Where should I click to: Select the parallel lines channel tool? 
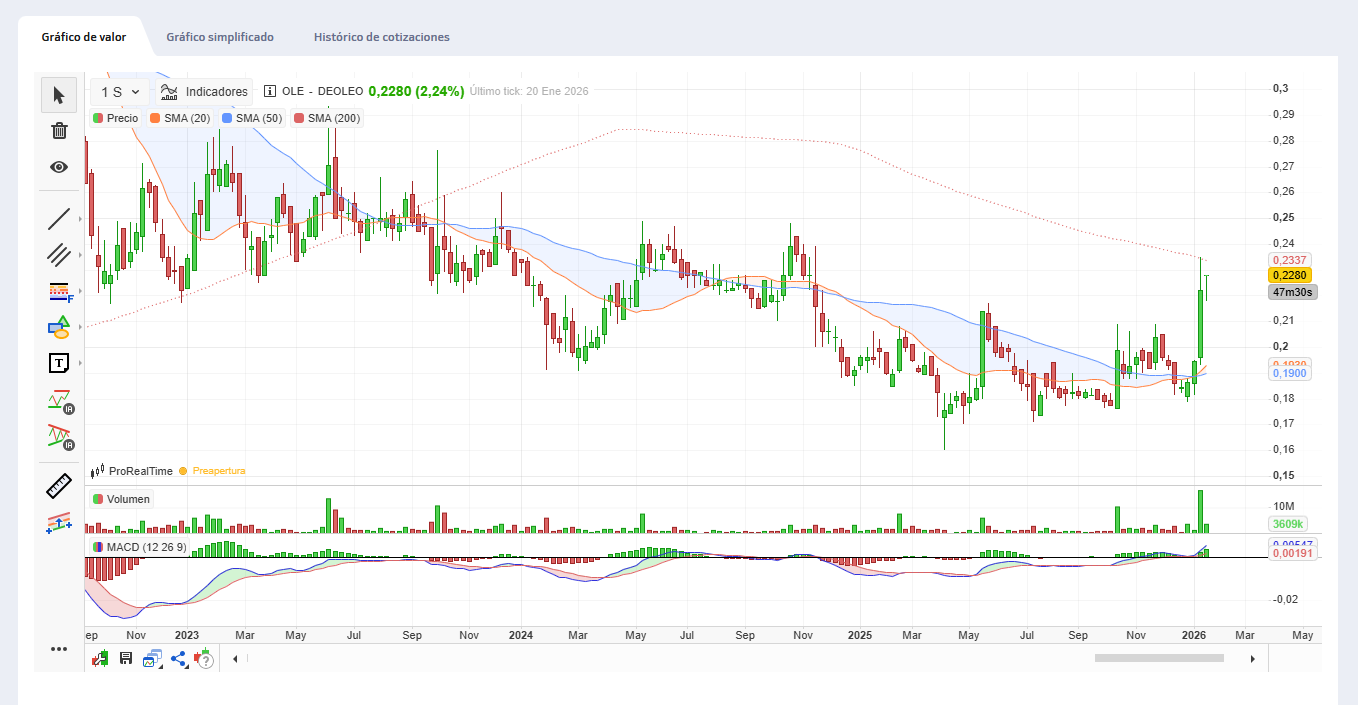[x=59, y=255]
